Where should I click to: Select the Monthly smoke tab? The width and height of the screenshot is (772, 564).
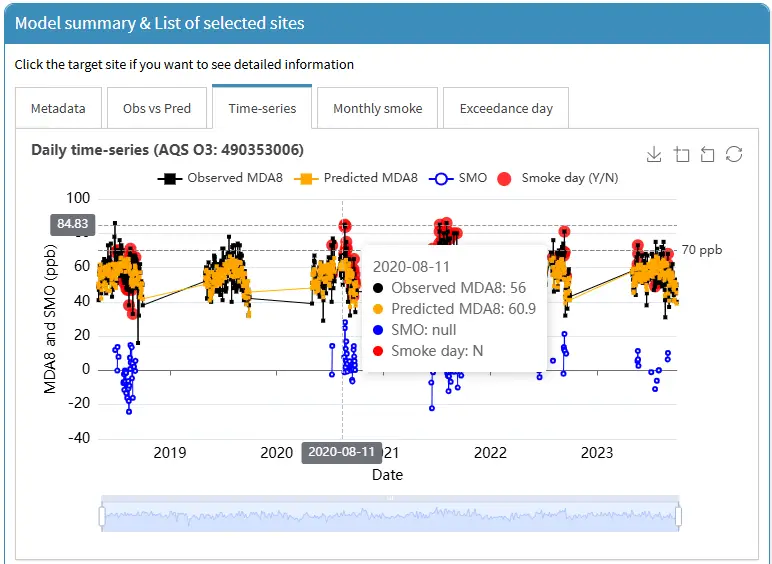(377, 108)
